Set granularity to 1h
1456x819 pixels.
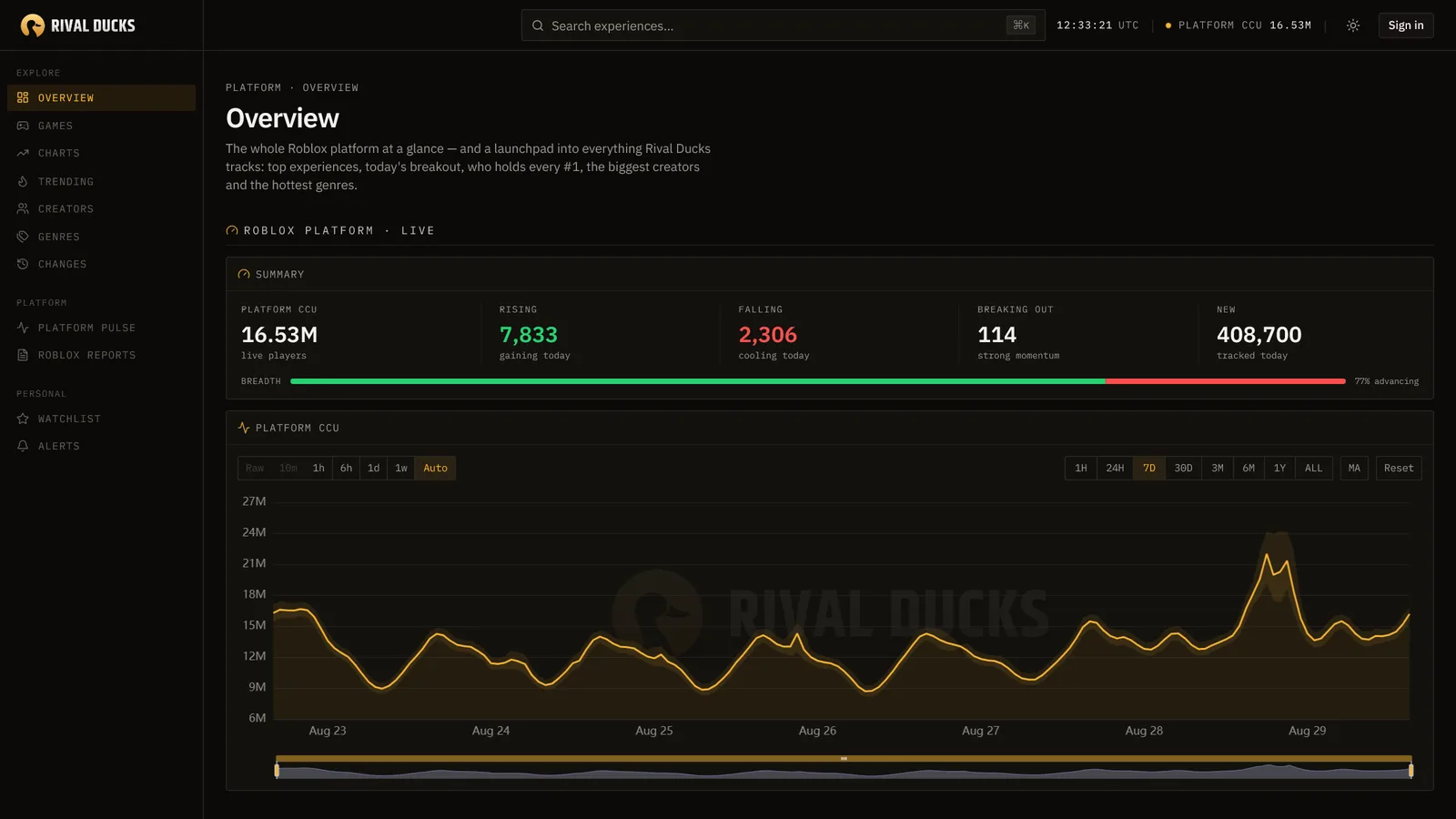click(x=318, y=468)
